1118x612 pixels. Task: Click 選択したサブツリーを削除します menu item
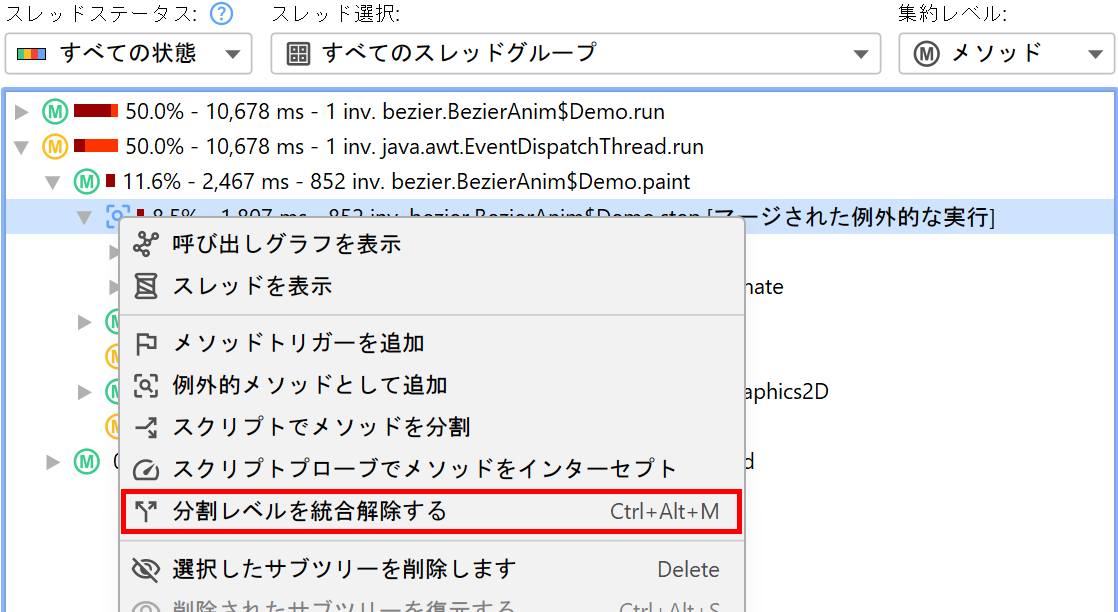click(344, 569)
